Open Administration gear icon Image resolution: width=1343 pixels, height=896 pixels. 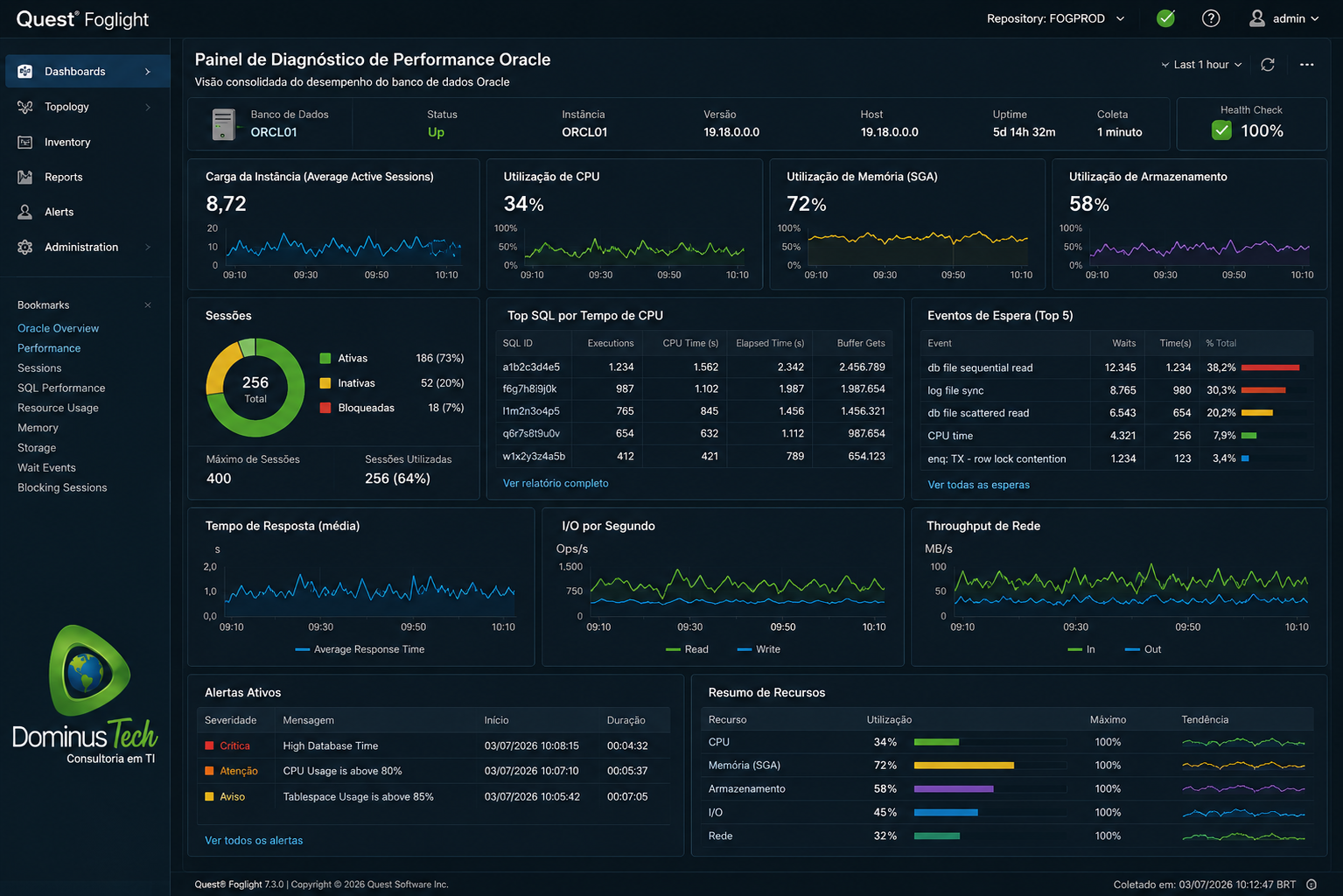tap(25, 247)
